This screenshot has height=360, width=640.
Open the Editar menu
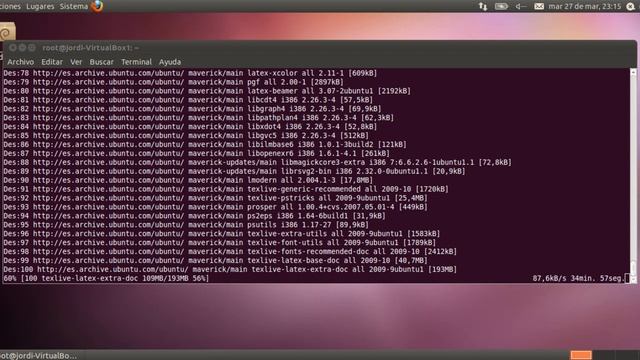(x=52, y=62)
